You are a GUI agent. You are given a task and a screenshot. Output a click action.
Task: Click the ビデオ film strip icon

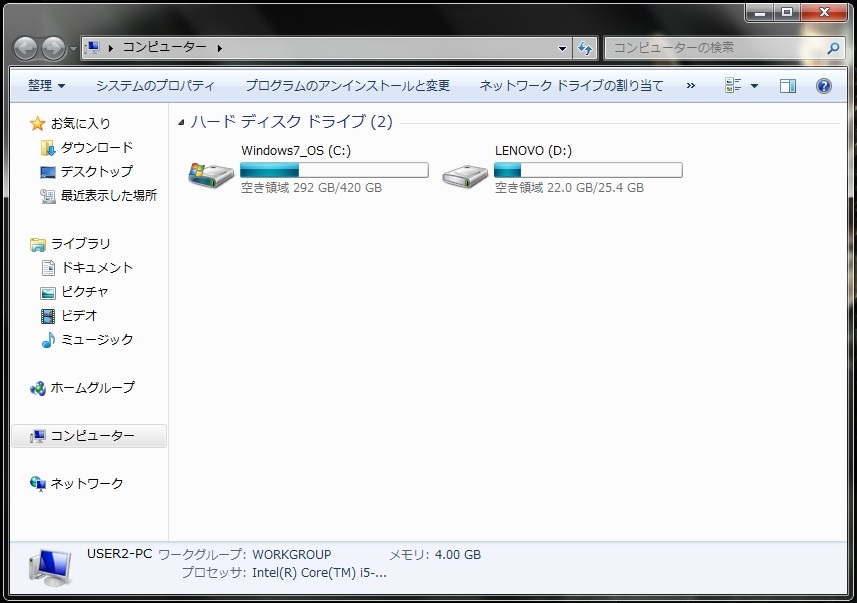(48, 316)
